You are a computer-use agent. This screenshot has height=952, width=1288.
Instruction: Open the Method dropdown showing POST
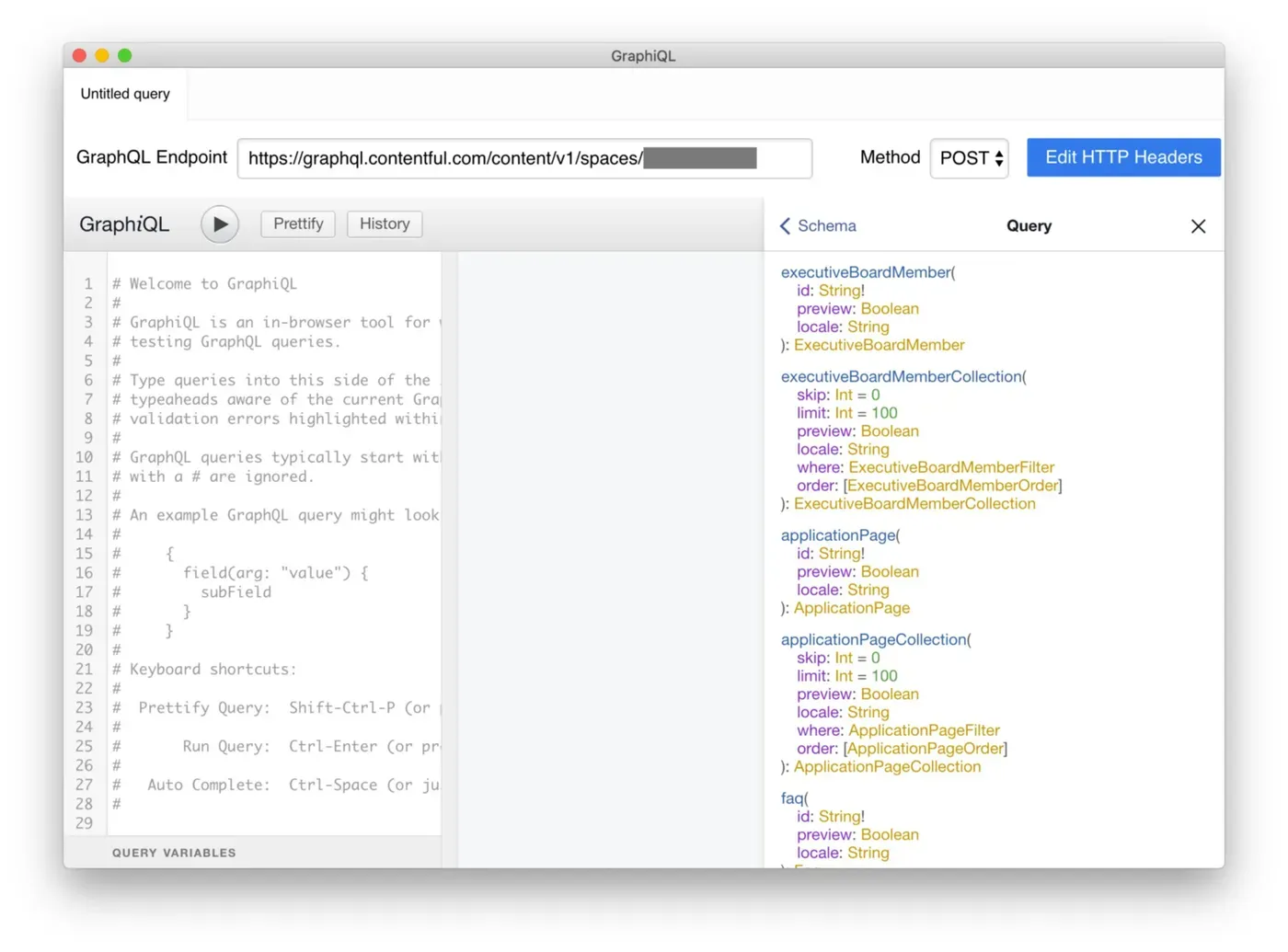(x=969, y=158)
